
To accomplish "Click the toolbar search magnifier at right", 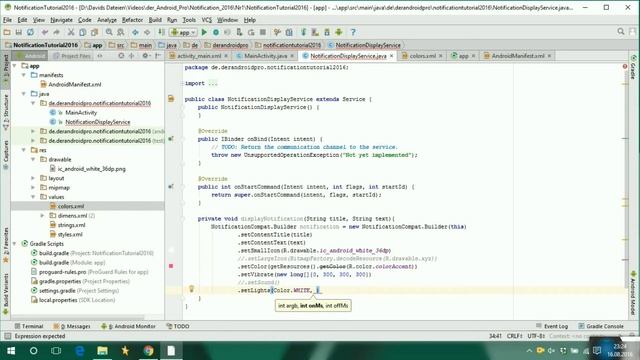I will pyautogui.click(x=621, y=32).
